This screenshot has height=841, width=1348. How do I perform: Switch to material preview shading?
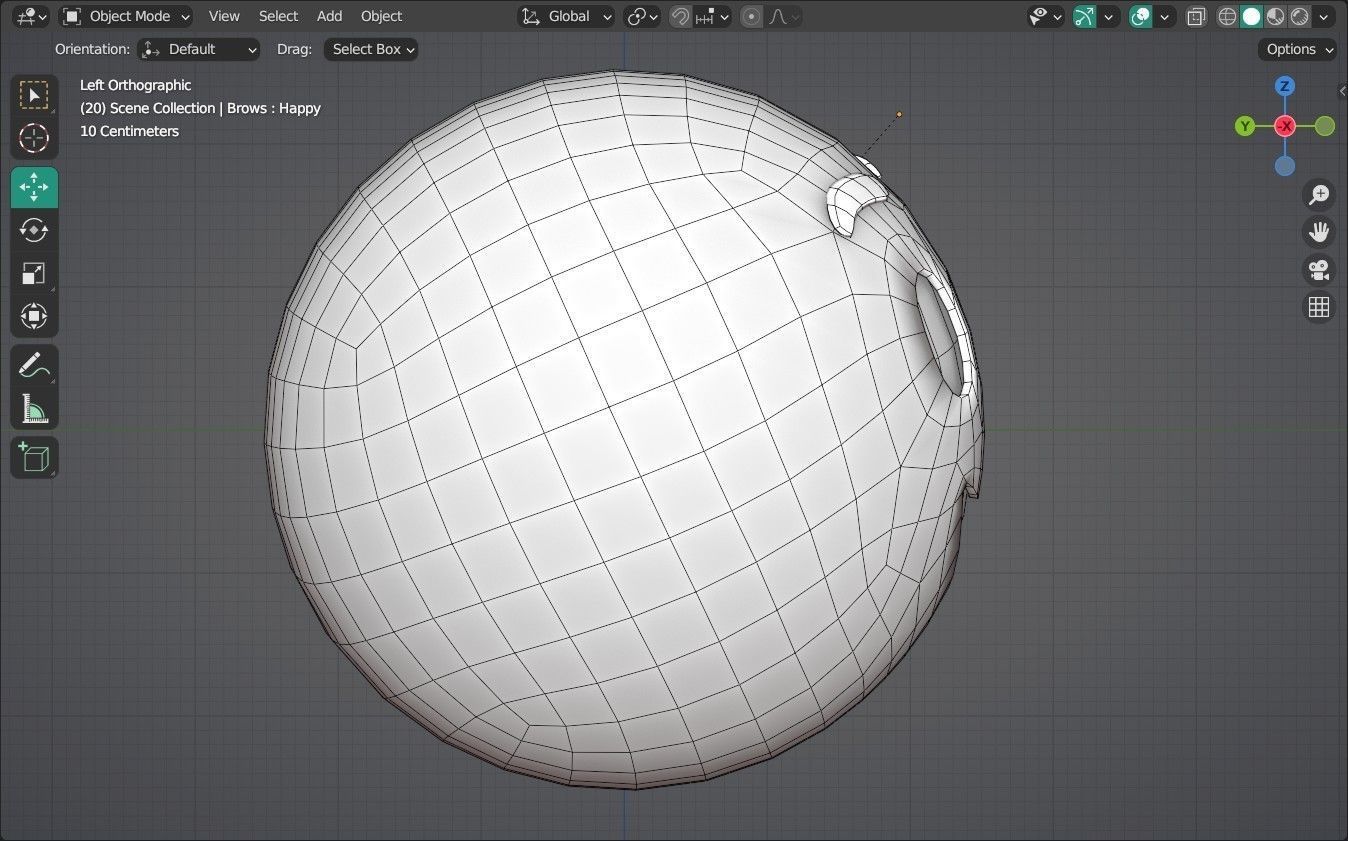(1275, 16)
